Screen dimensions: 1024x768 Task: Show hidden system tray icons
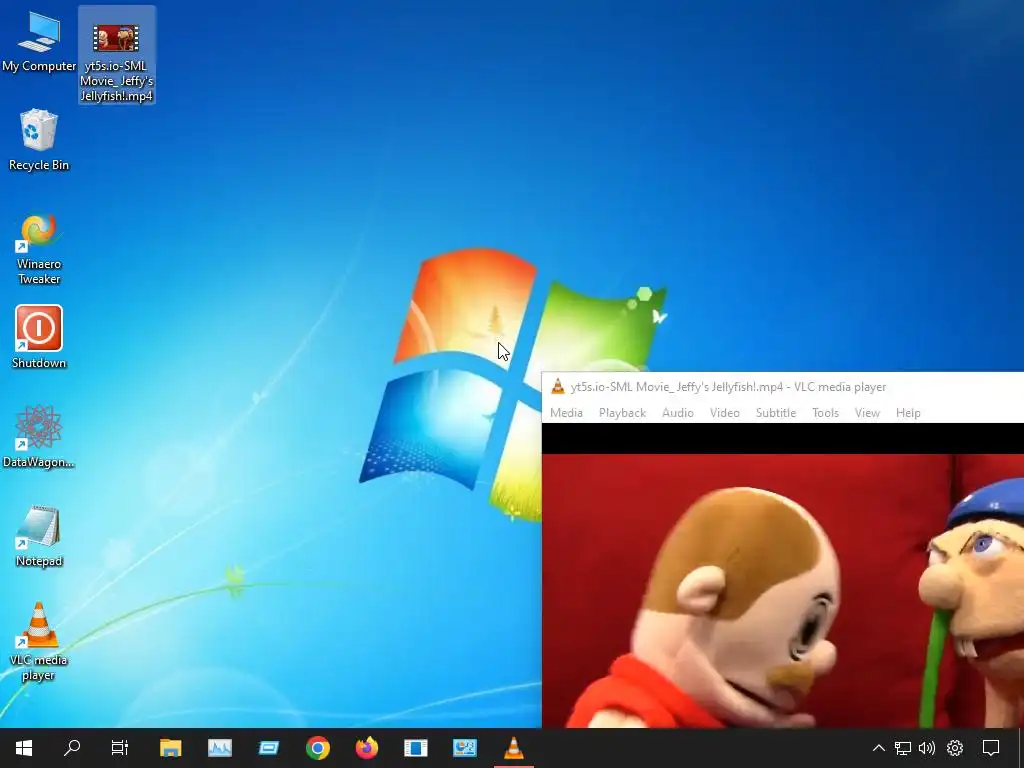point(878,748)
